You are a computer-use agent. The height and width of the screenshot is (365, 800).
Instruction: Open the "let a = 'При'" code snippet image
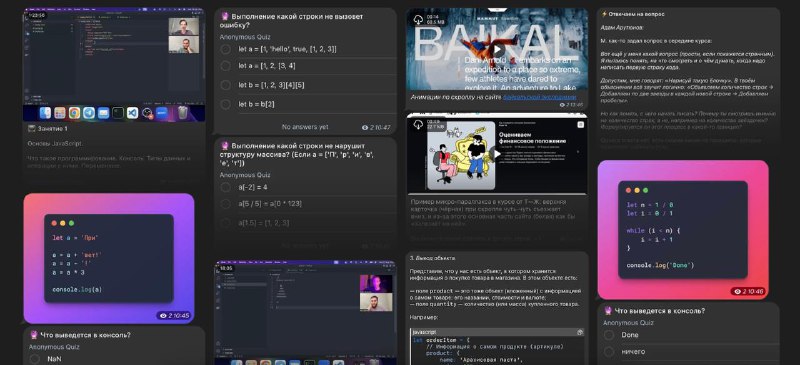(109, 258)
